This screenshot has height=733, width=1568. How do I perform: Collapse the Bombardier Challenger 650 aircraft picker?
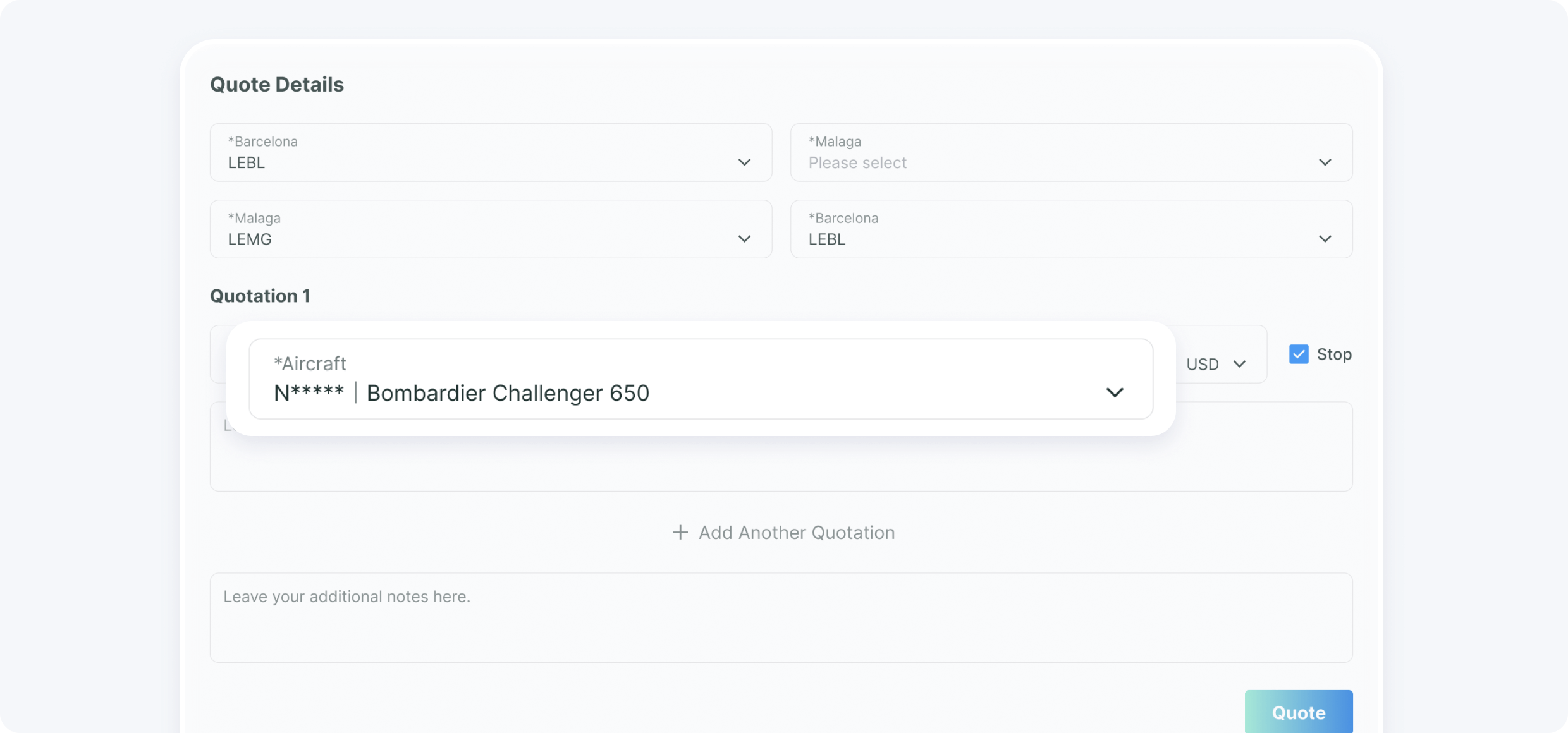coord(1115,392)
